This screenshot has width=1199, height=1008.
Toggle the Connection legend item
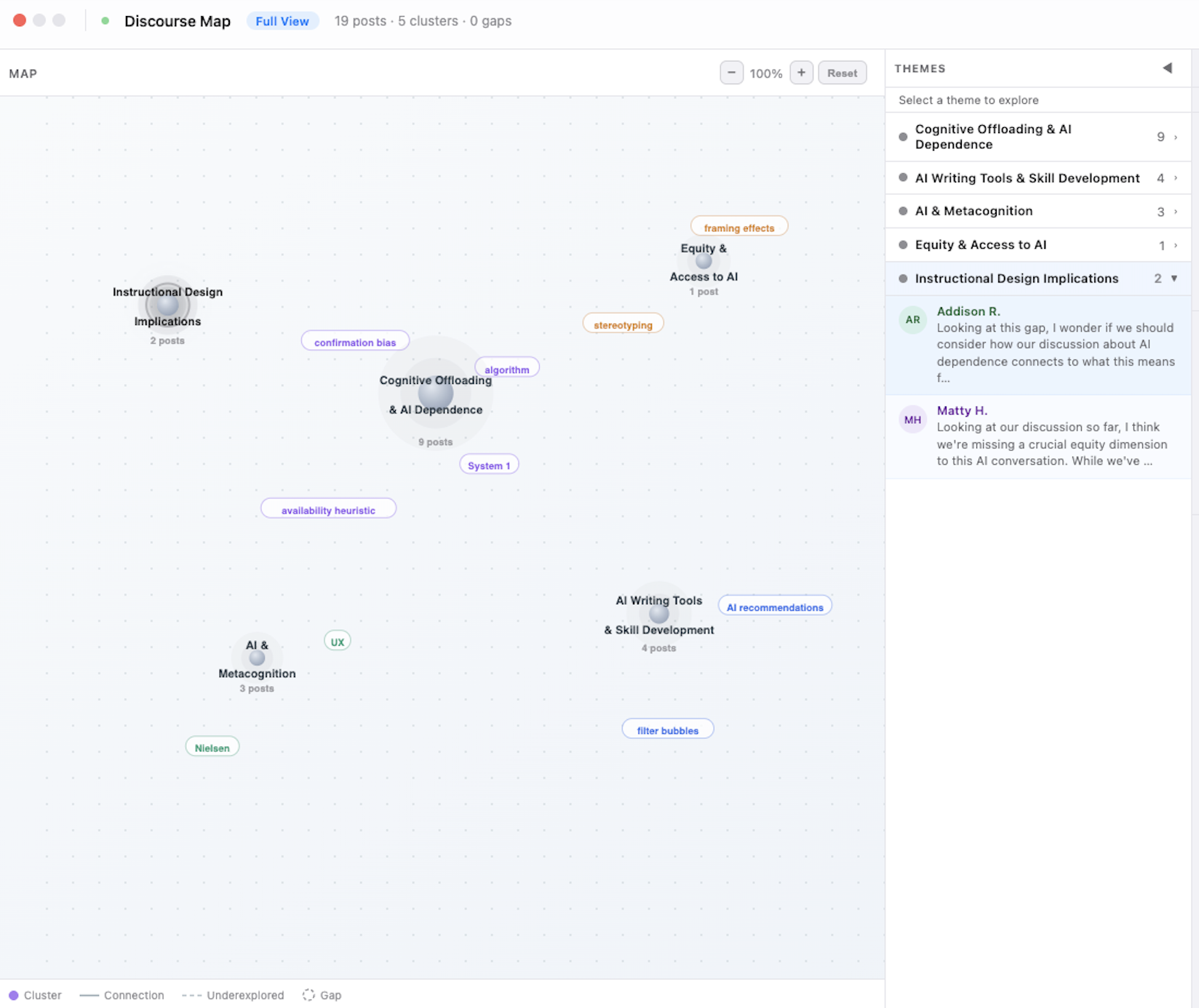(x=122, y=995)
